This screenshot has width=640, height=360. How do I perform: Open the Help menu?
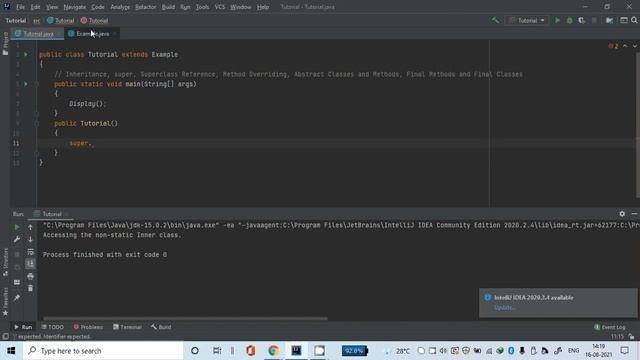(x=263, y=7)
